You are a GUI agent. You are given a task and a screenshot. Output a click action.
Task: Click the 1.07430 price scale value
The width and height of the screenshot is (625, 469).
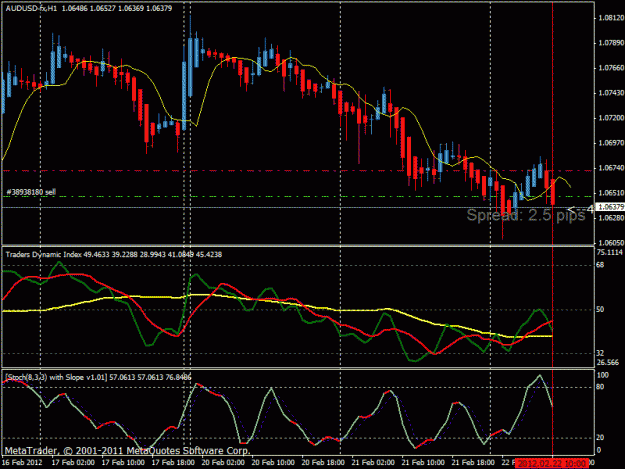click(611, 93)
